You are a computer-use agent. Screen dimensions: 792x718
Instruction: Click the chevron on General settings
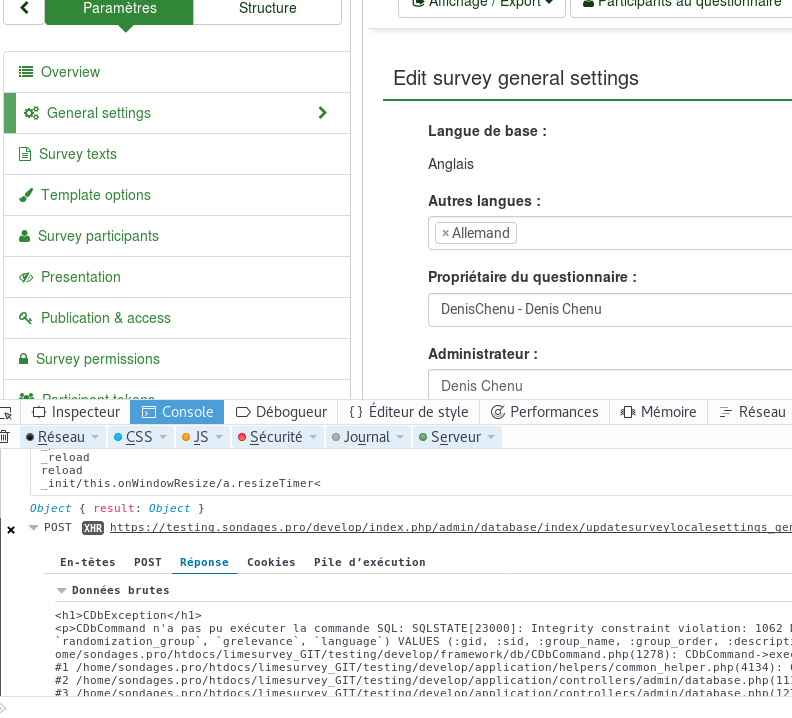pos(322,113)
